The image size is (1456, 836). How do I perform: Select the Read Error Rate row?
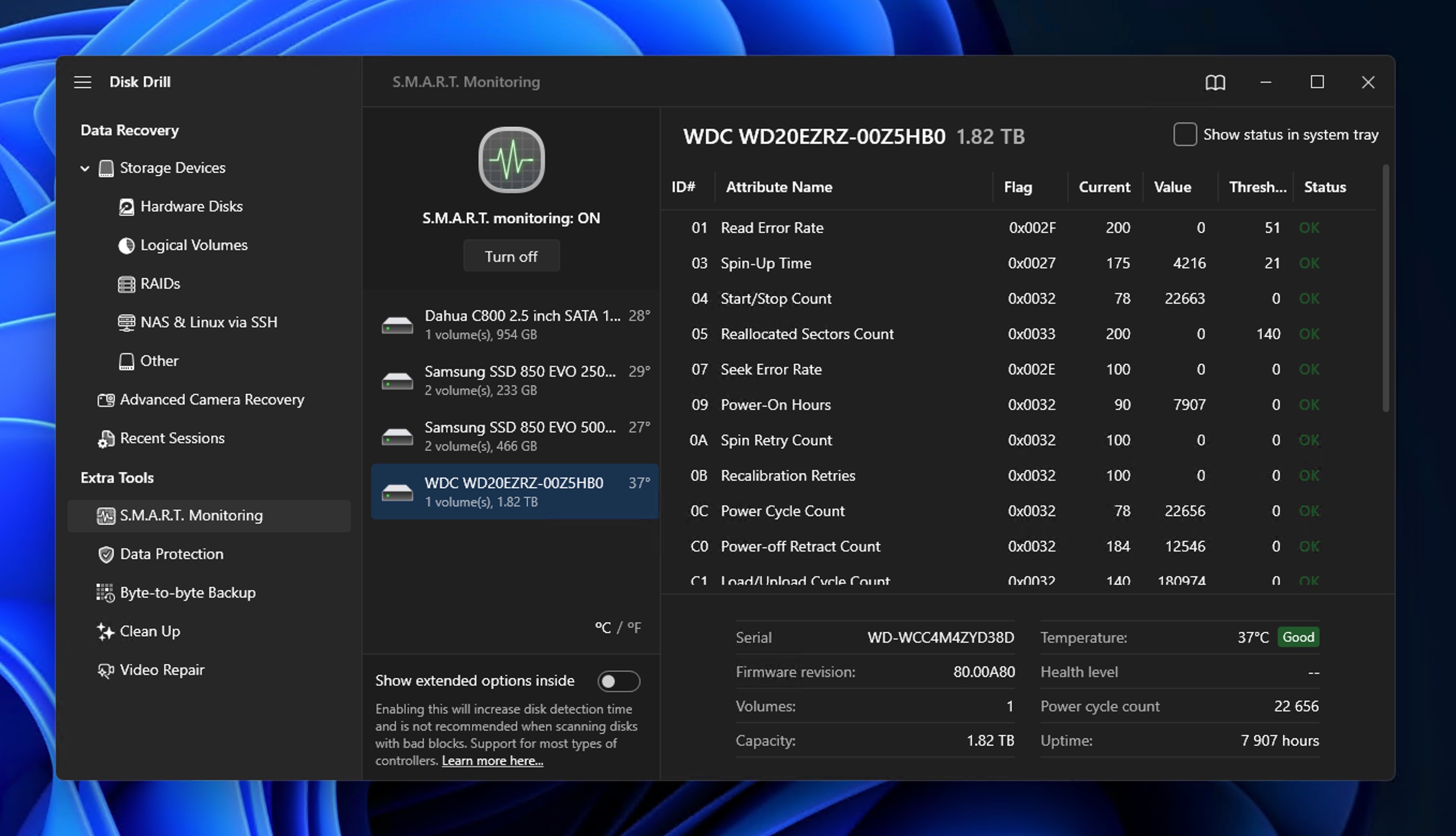coord(1019,228)
